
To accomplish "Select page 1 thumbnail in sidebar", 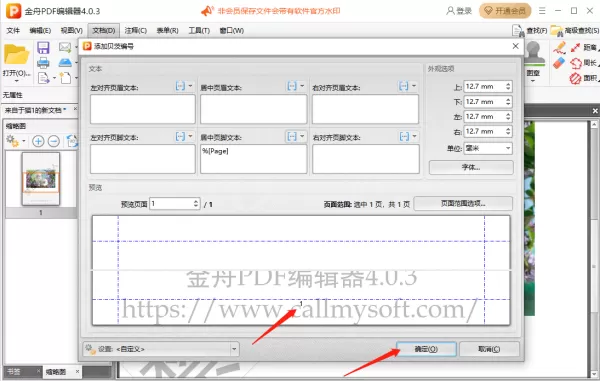I will (41, 179).
